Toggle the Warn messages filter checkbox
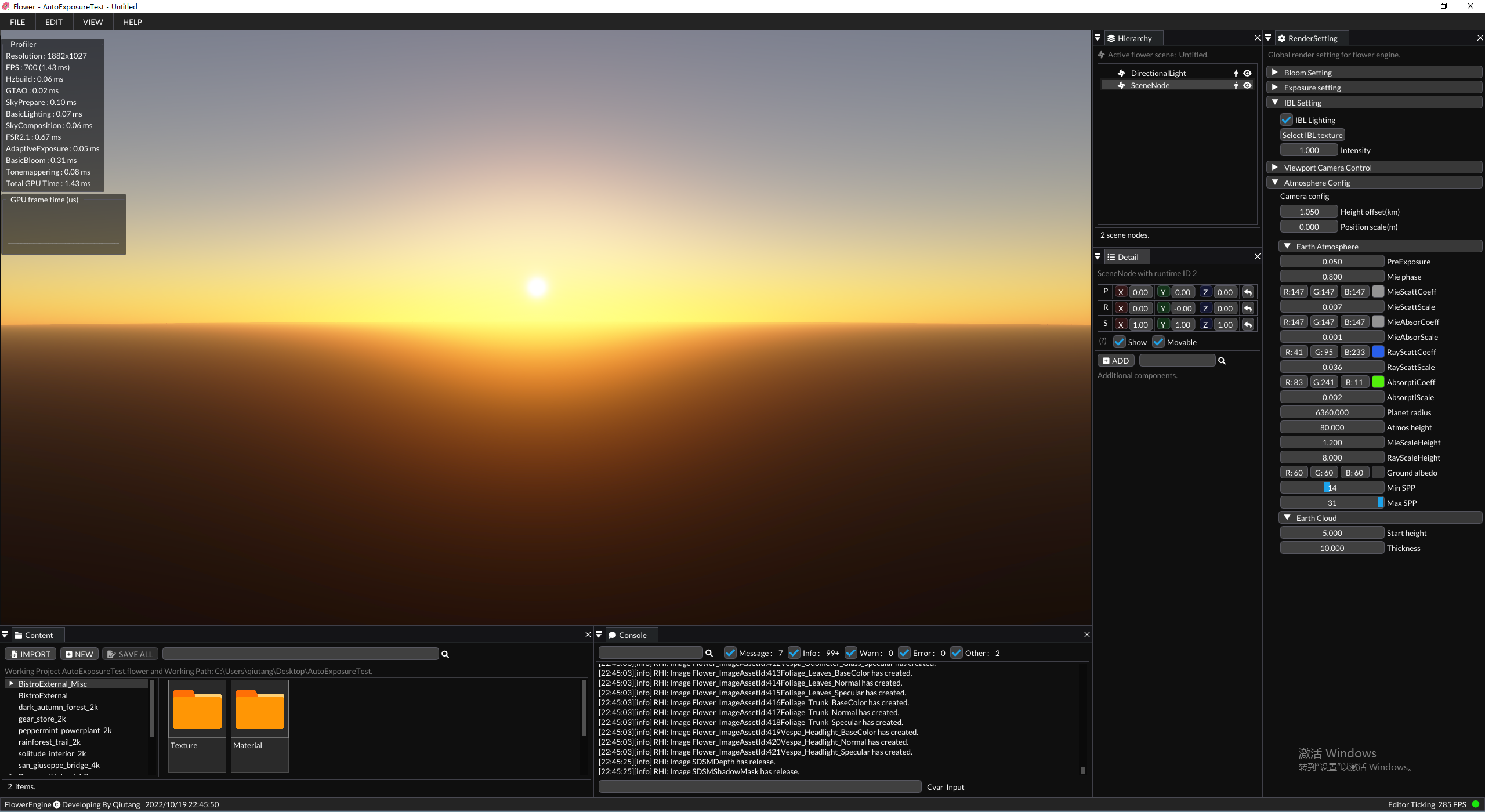 click(851, 653)
